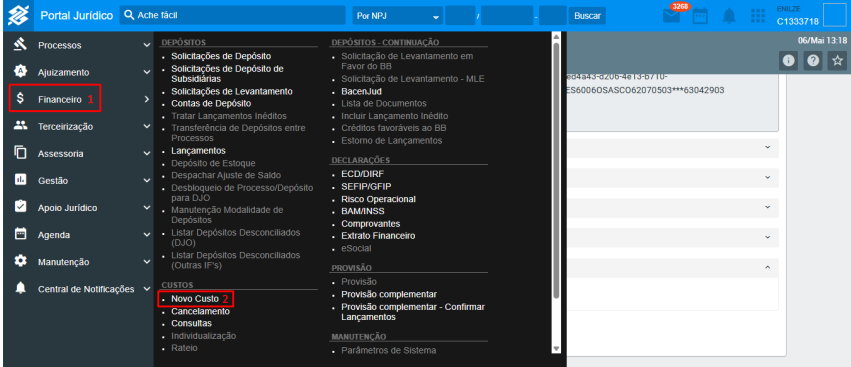This screenshot has width=851, height=367.
Task: Click the info icon button
Action: coord(789,61)
